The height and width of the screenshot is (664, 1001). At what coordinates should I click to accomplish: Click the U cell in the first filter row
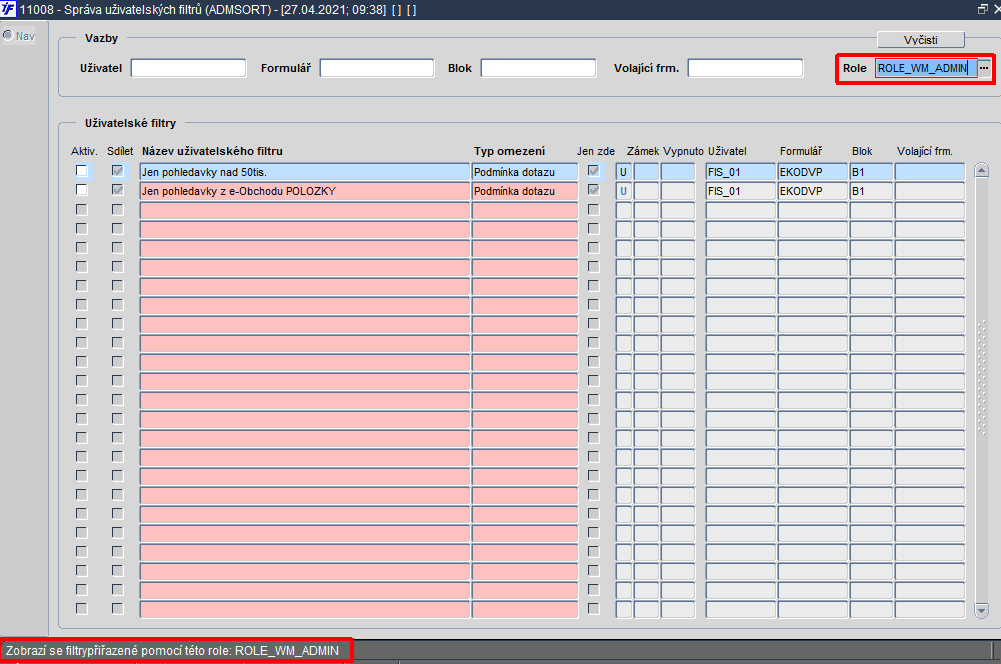[x=624, y=172]
